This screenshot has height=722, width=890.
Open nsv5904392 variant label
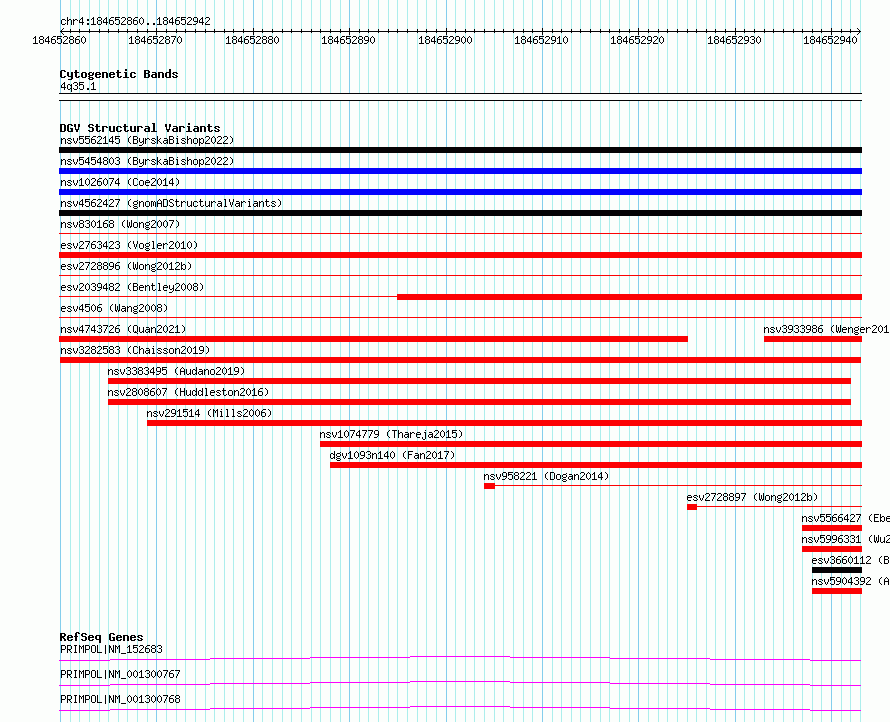click(850, 581)
